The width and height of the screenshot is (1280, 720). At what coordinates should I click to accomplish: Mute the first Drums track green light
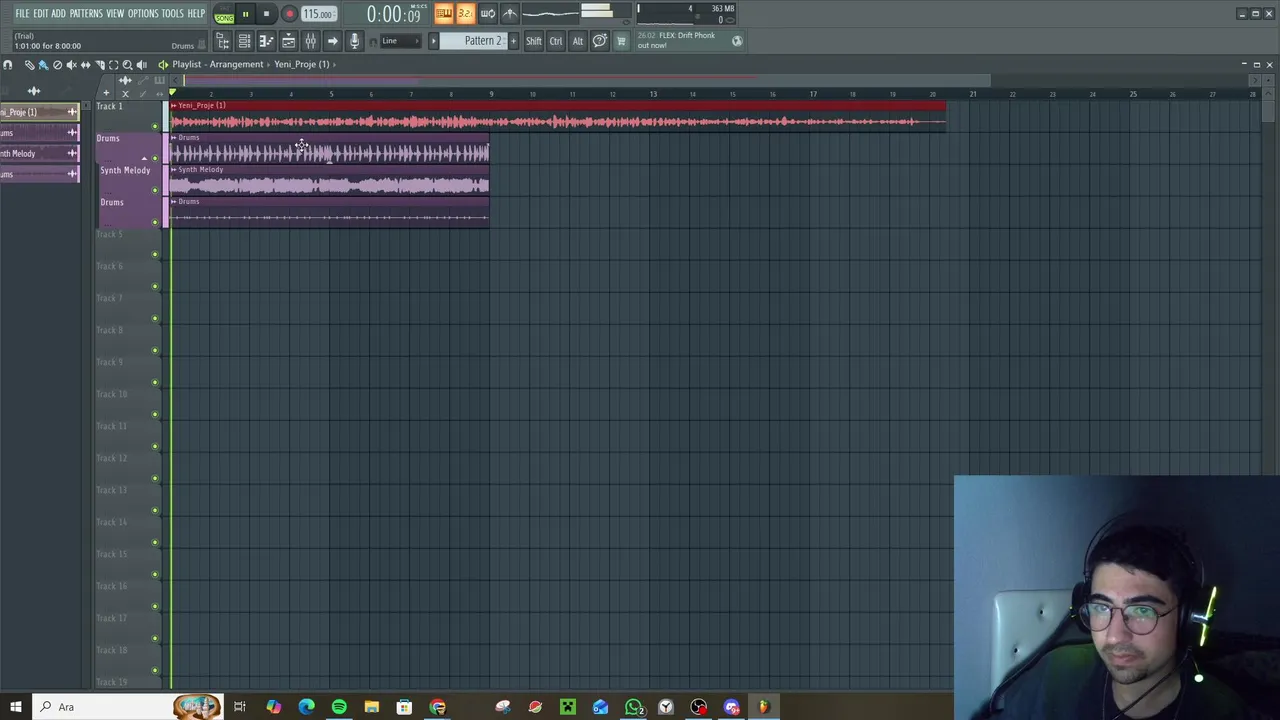154,158
